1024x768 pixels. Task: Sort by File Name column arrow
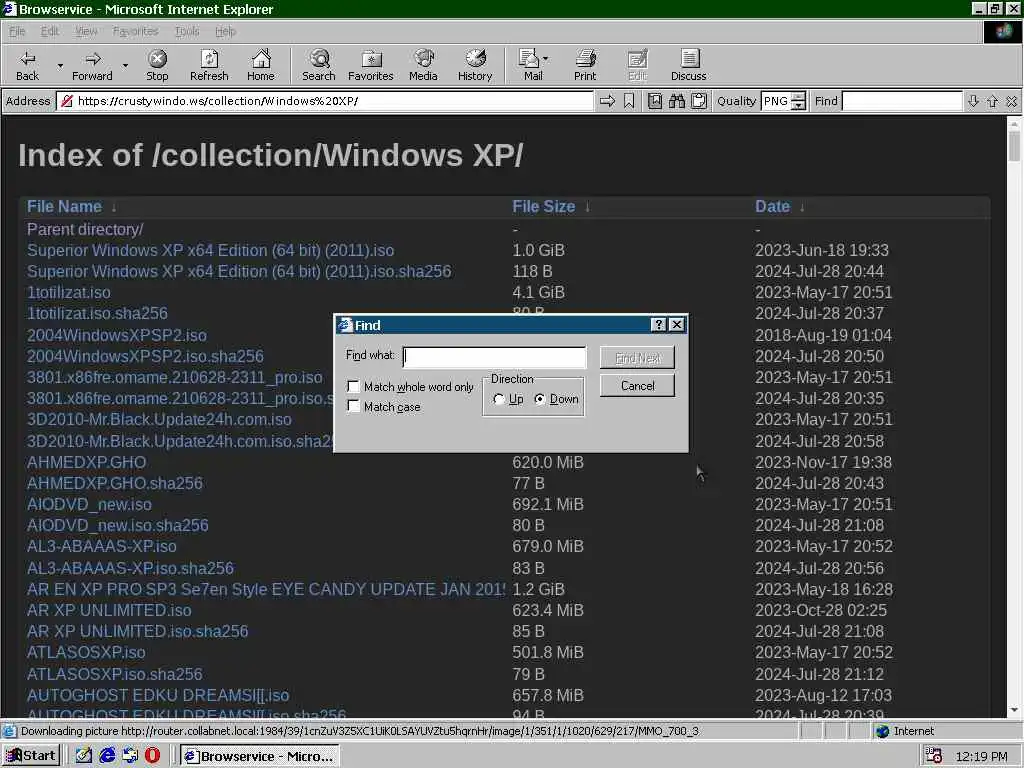point(114,208)
